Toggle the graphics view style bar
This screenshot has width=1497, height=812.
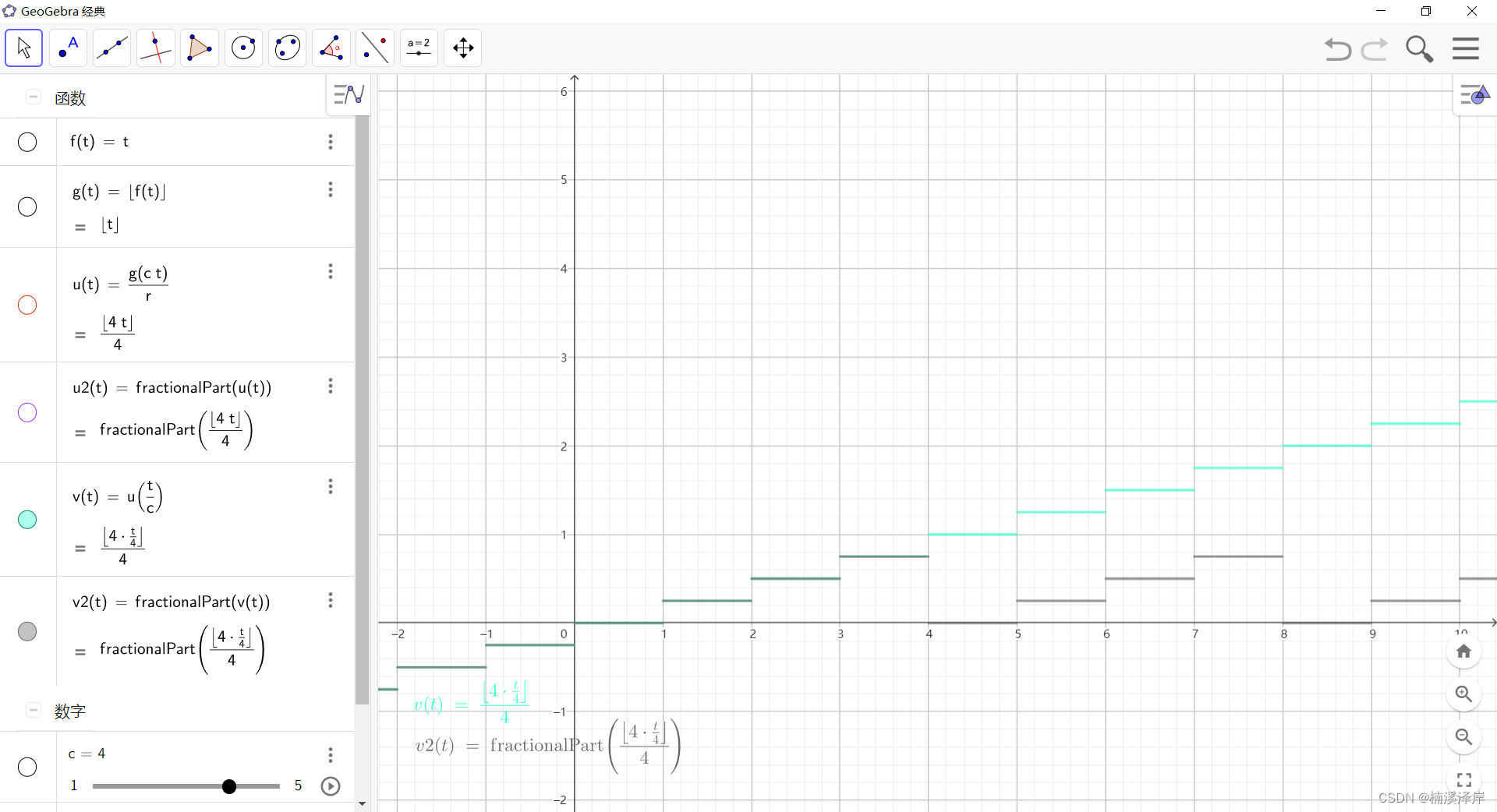click(x=1475, y=96)
